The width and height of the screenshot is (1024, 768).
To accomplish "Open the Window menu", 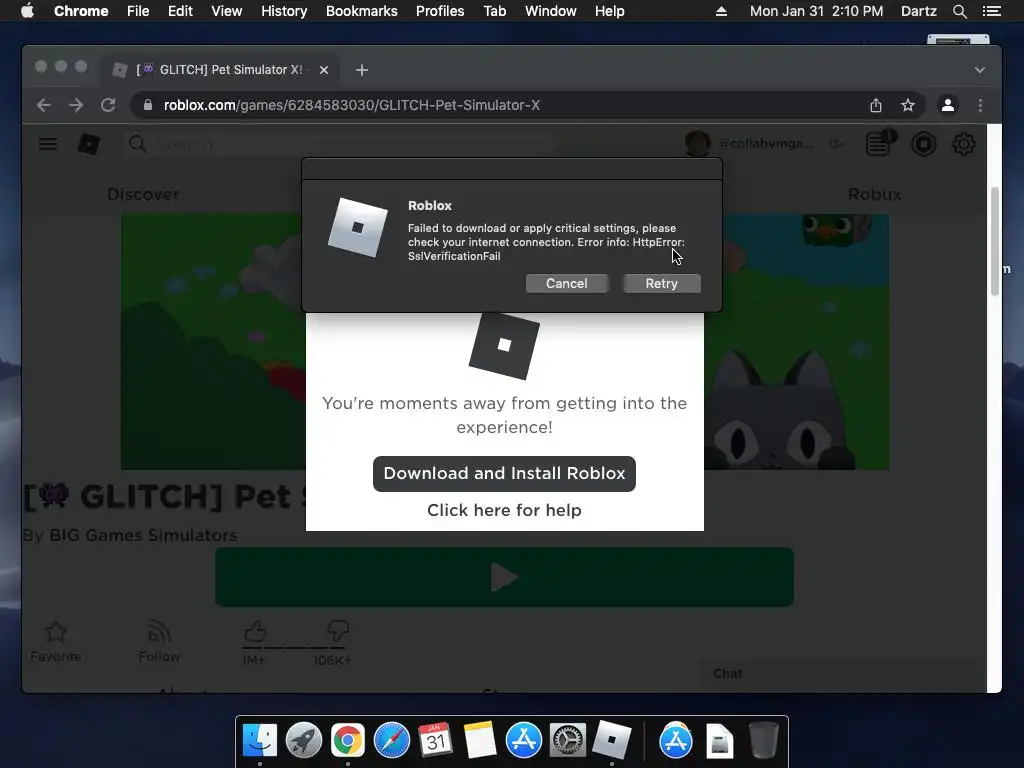I will [x=551, y=11].
